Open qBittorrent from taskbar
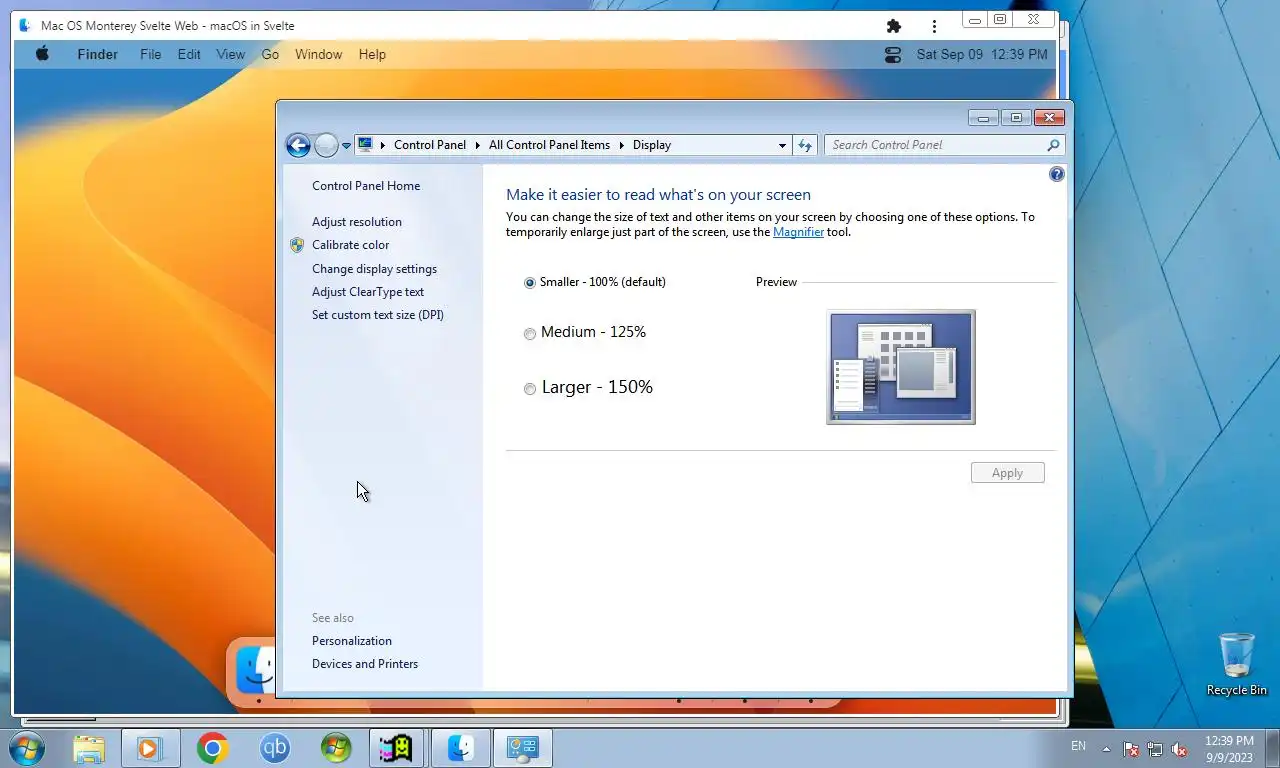Viewport: 1280px width, 768px height. coord(274,748)
